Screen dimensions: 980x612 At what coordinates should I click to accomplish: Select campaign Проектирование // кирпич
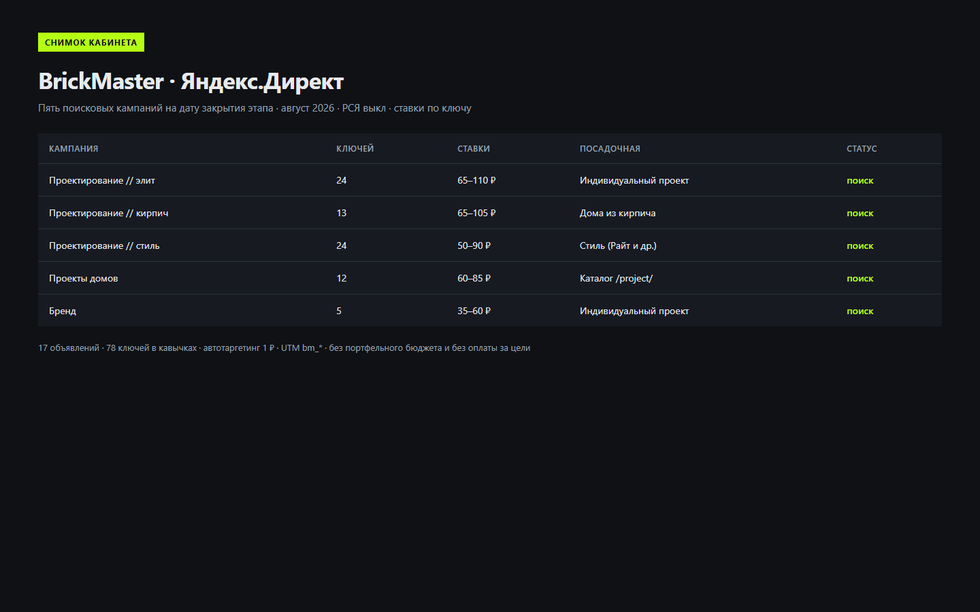click(109, 213)
